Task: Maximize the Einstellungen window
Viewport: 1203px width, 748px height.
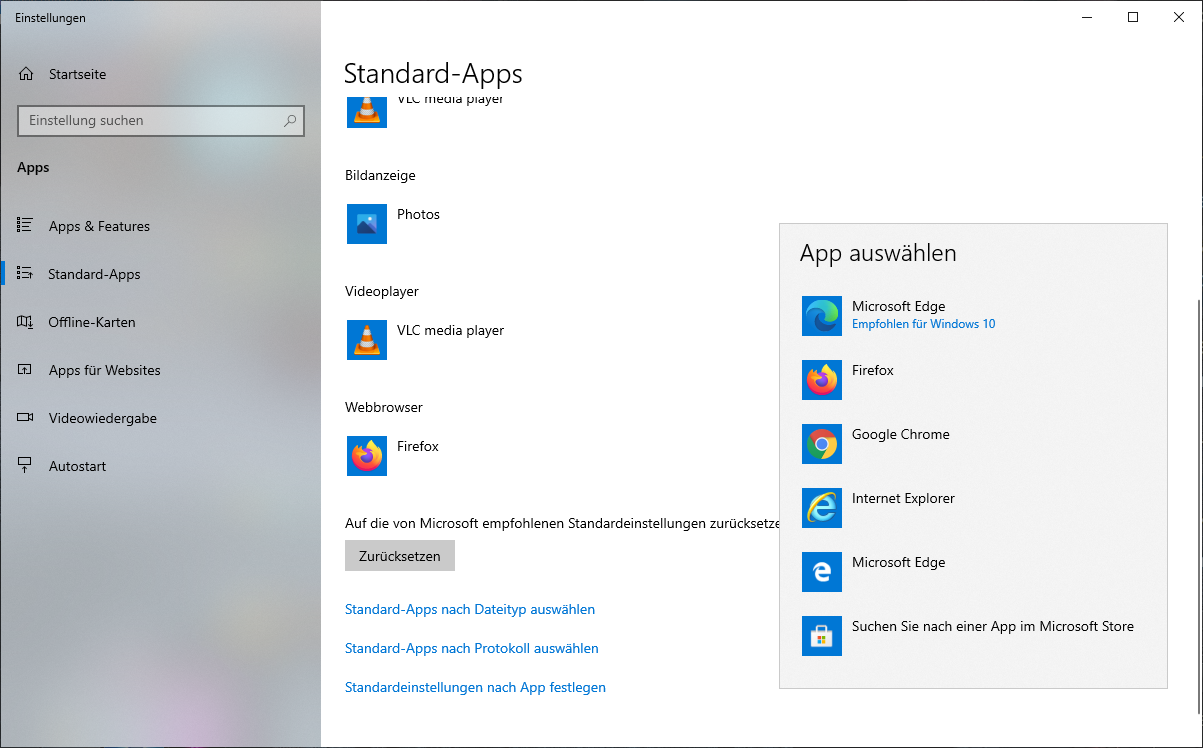Action: point(1133,17)
